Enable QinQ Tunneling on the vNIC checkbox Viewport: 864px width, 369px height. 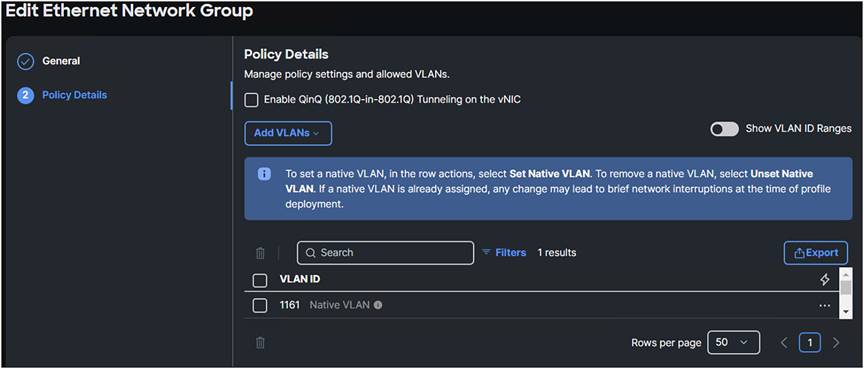coord(251,100)
